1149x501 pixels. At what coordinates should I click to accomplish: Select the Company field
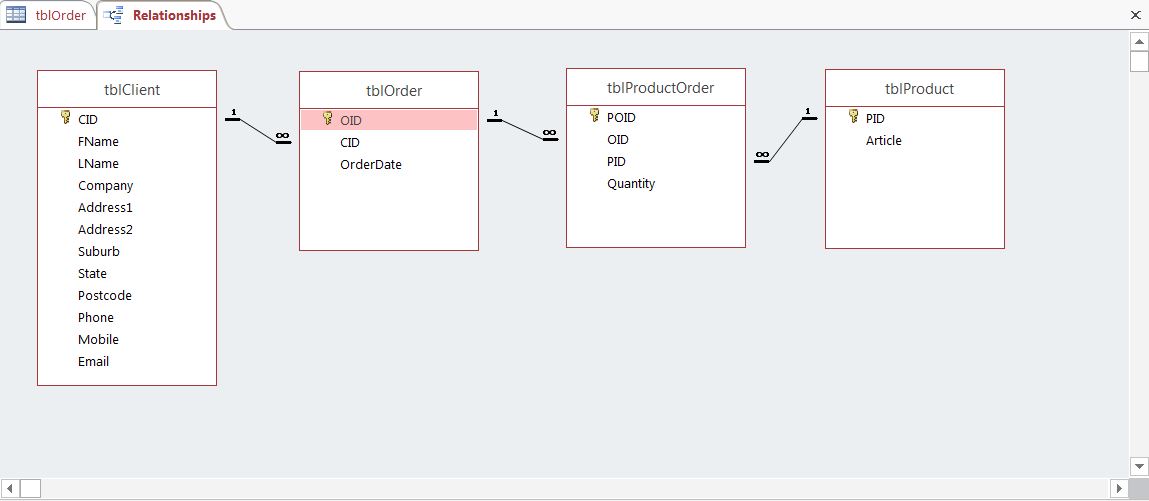pyautogui.click(x=106, y=185)
